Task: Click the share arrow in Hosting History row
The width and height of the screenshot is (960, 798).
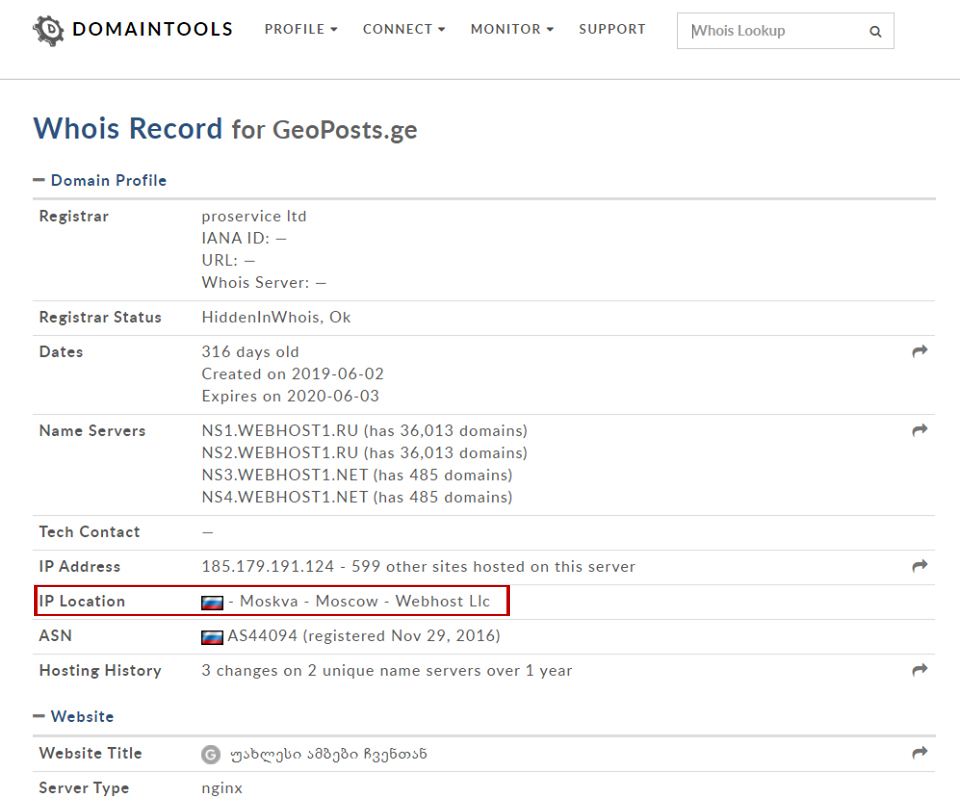Action: coord(920,671)
